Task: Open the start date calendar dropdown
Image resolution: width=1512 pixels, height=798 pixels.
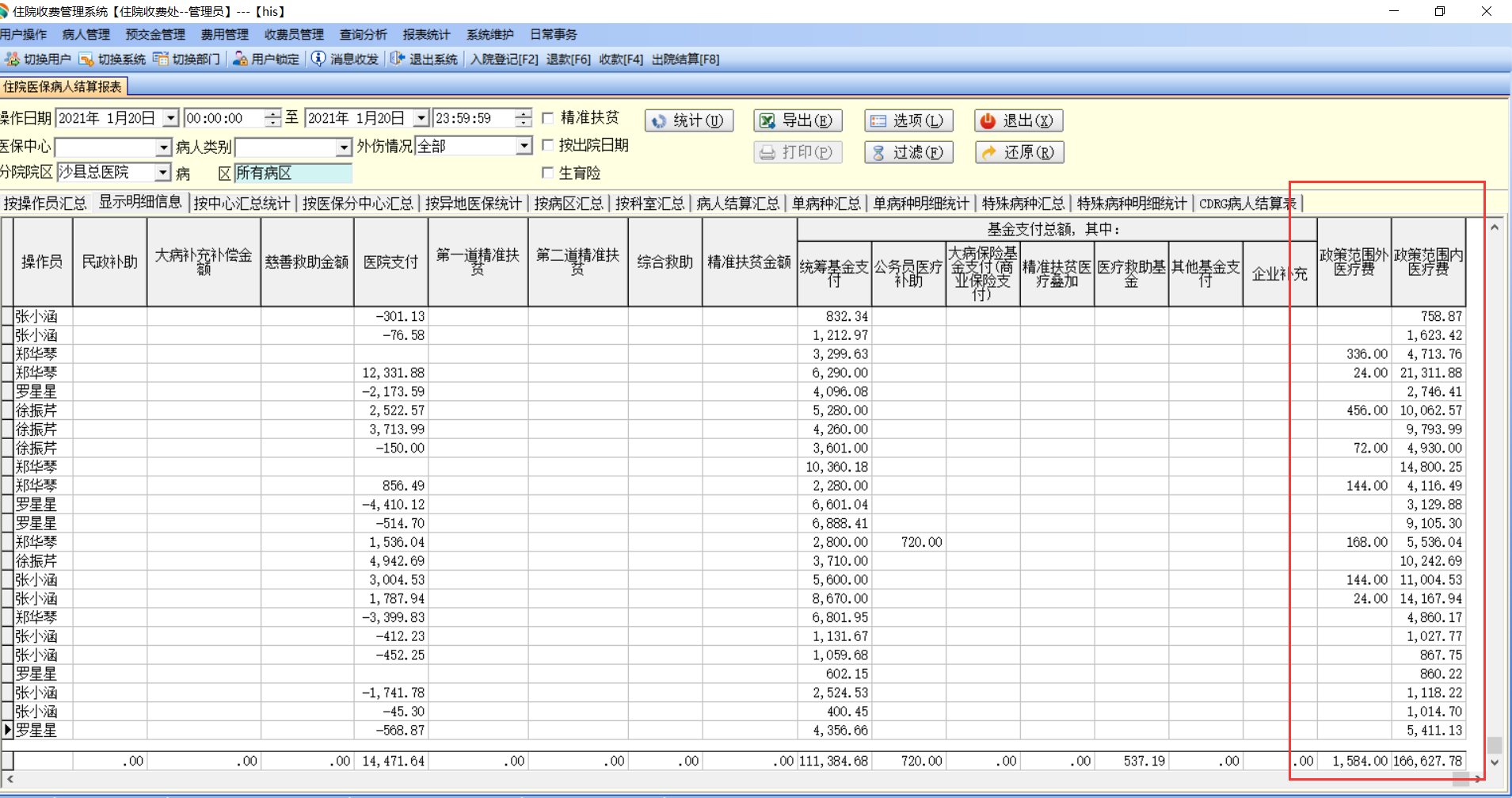Action: pyautogui.click(x=170, y=118)
